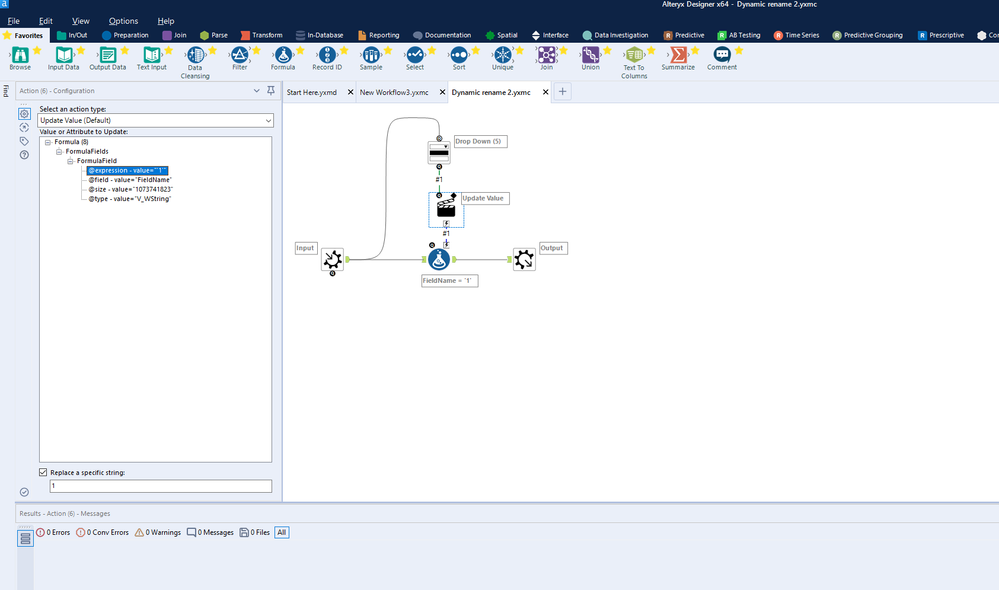Screen dimensions: 999x590
Task: Open the Edit menu
Action: coord(46,21)
